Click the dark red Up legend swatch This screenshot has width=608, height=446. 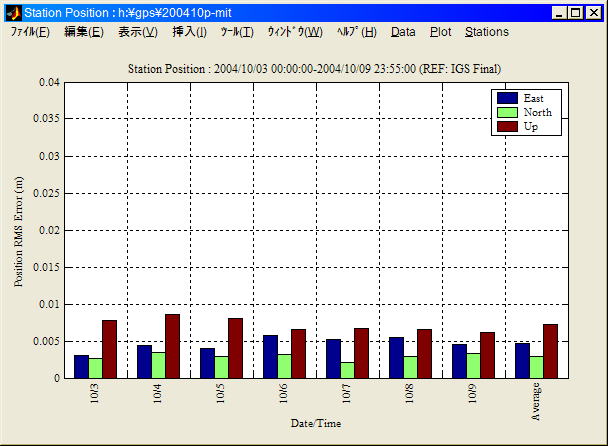pyautogui.click(x=507, y=126)
